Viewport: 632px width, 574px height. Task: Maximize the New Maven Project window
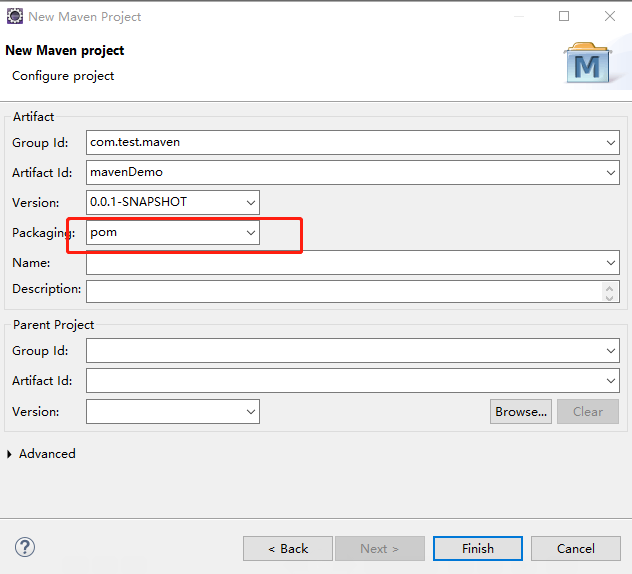564,16
